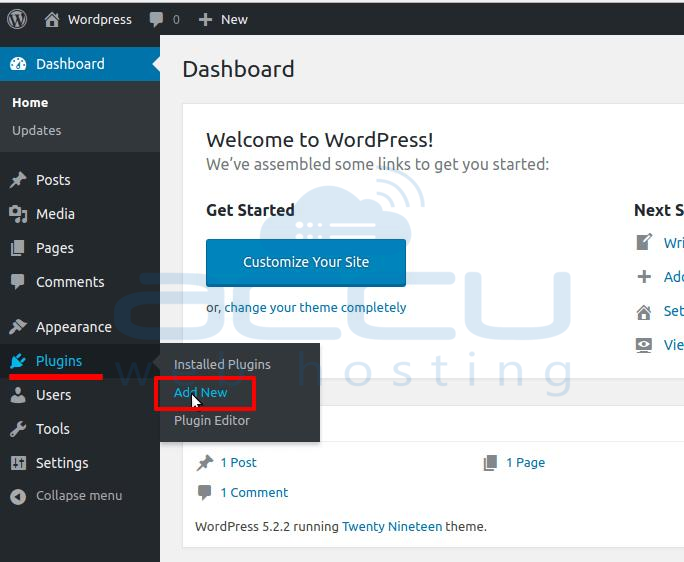Open the Plugins menu

tap(59, 361)
